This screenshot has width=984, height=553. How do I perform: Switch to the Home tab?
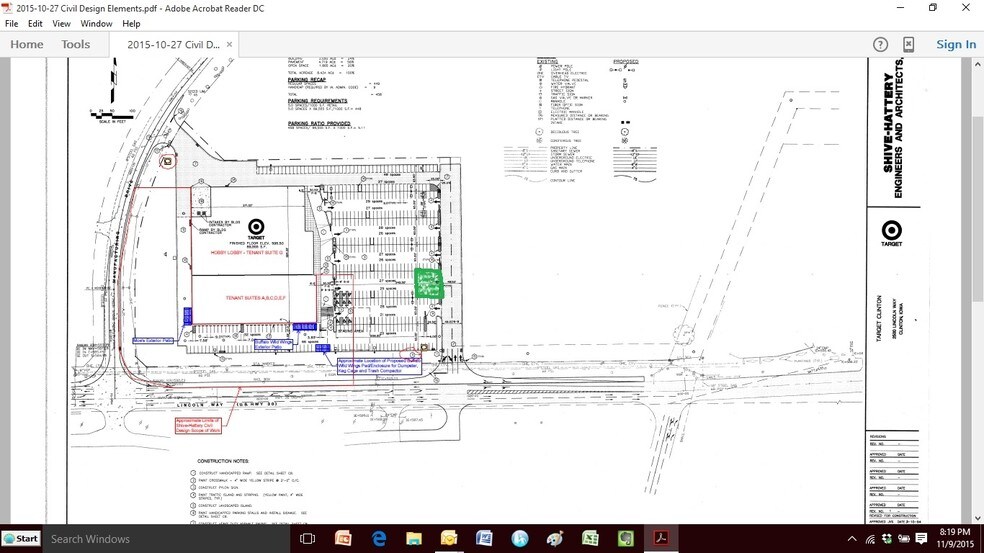pyautogui.click(x=27, y=44)
